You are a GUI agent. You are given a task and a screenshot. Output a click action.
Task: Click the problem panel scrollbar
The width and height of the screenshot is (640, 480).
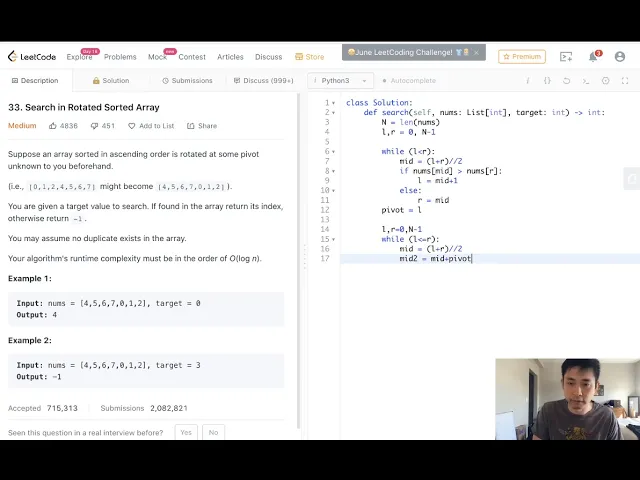(298, 261)
